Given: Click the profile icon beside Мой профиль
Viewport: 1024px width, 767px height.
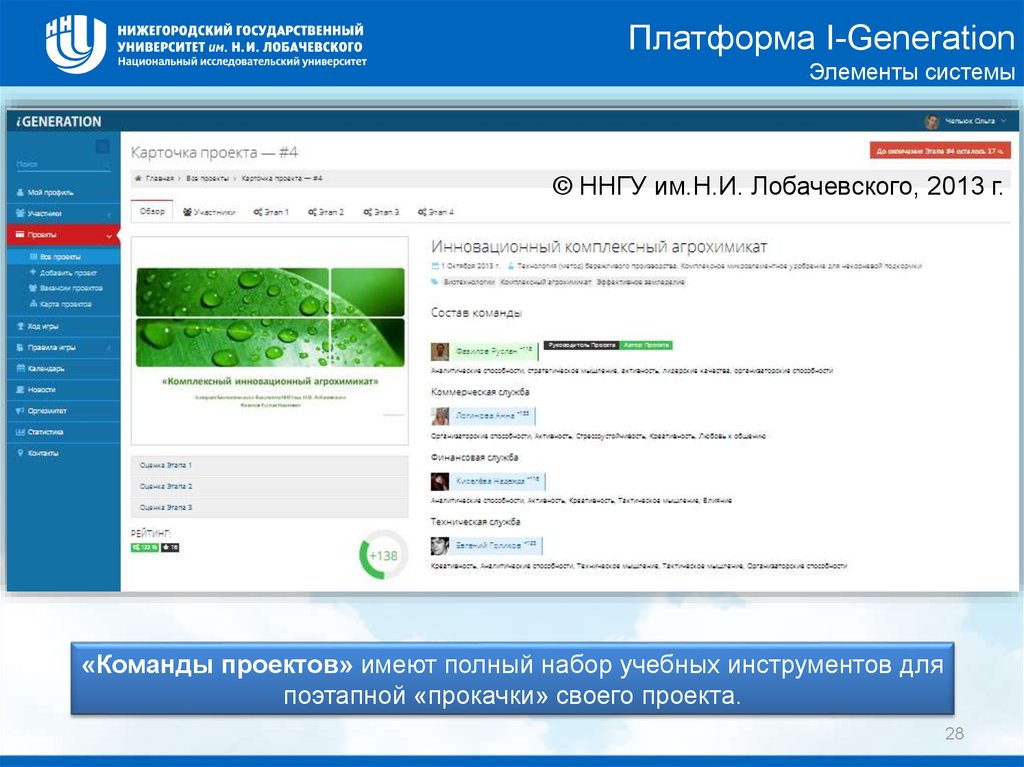Looking at the screenshot, I should point(21,192).
